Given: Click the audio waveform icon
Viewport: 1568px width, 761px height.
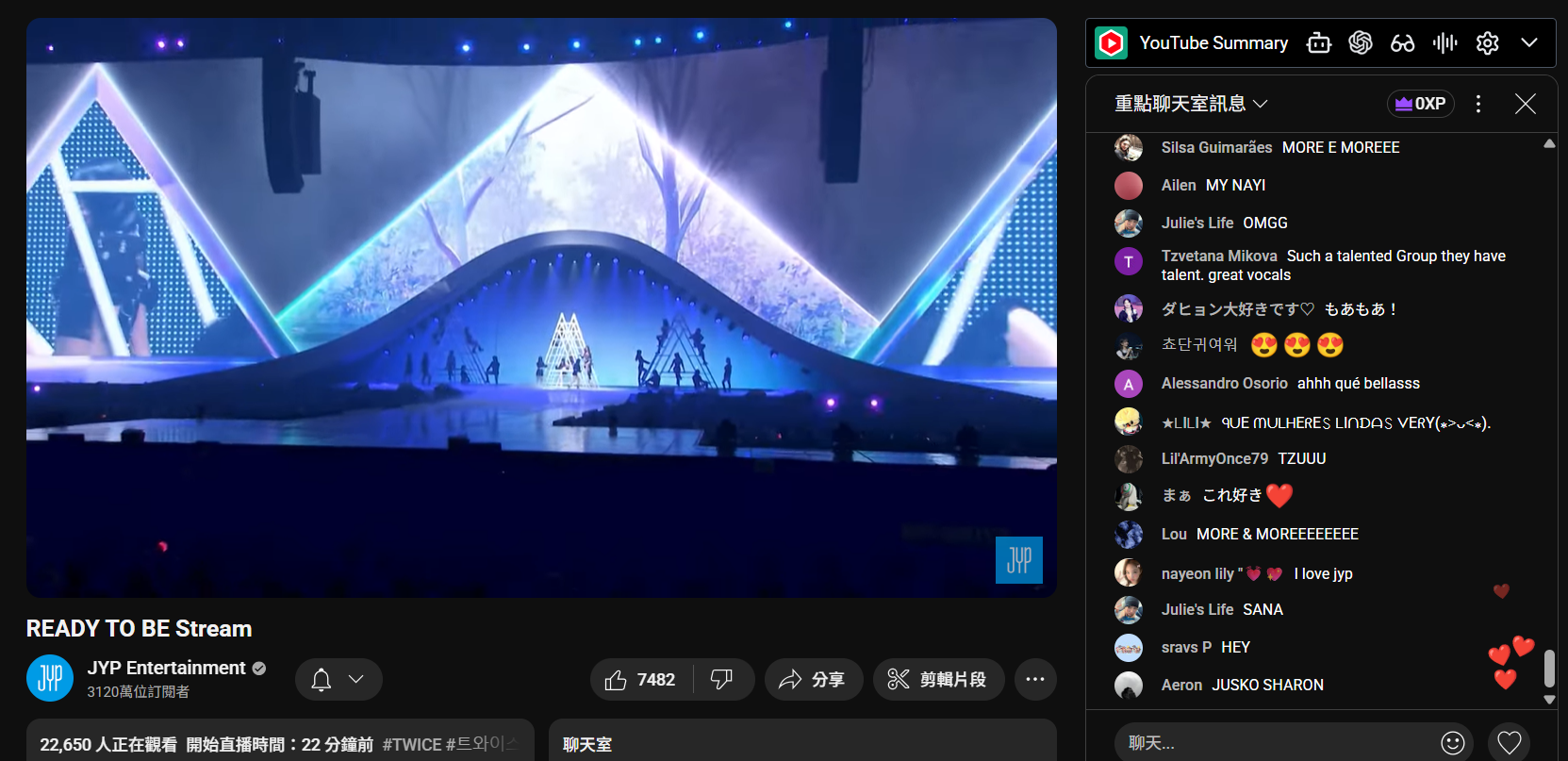Looking at the screenshot, I should 1444,43.
